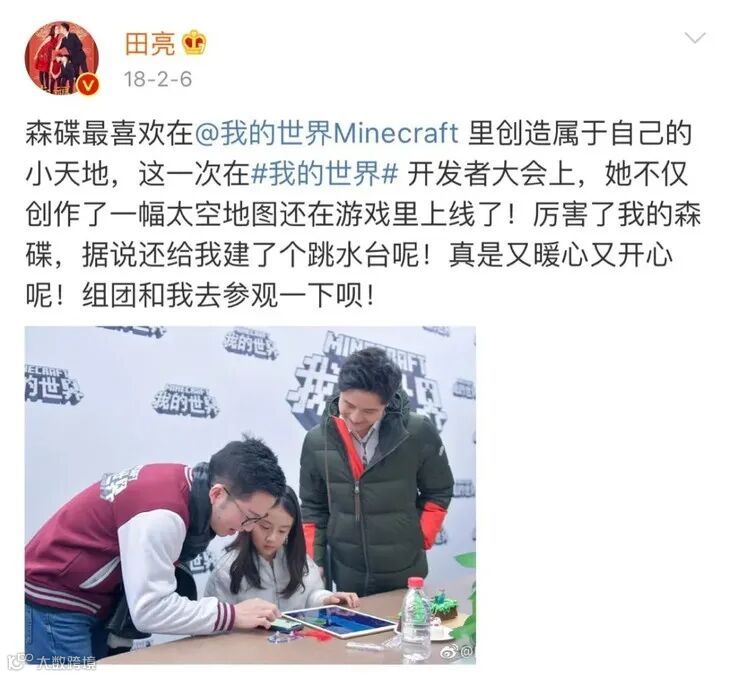Open the attached Minecraft event photo
Screen dimensions: 730x677
point(250,494)
